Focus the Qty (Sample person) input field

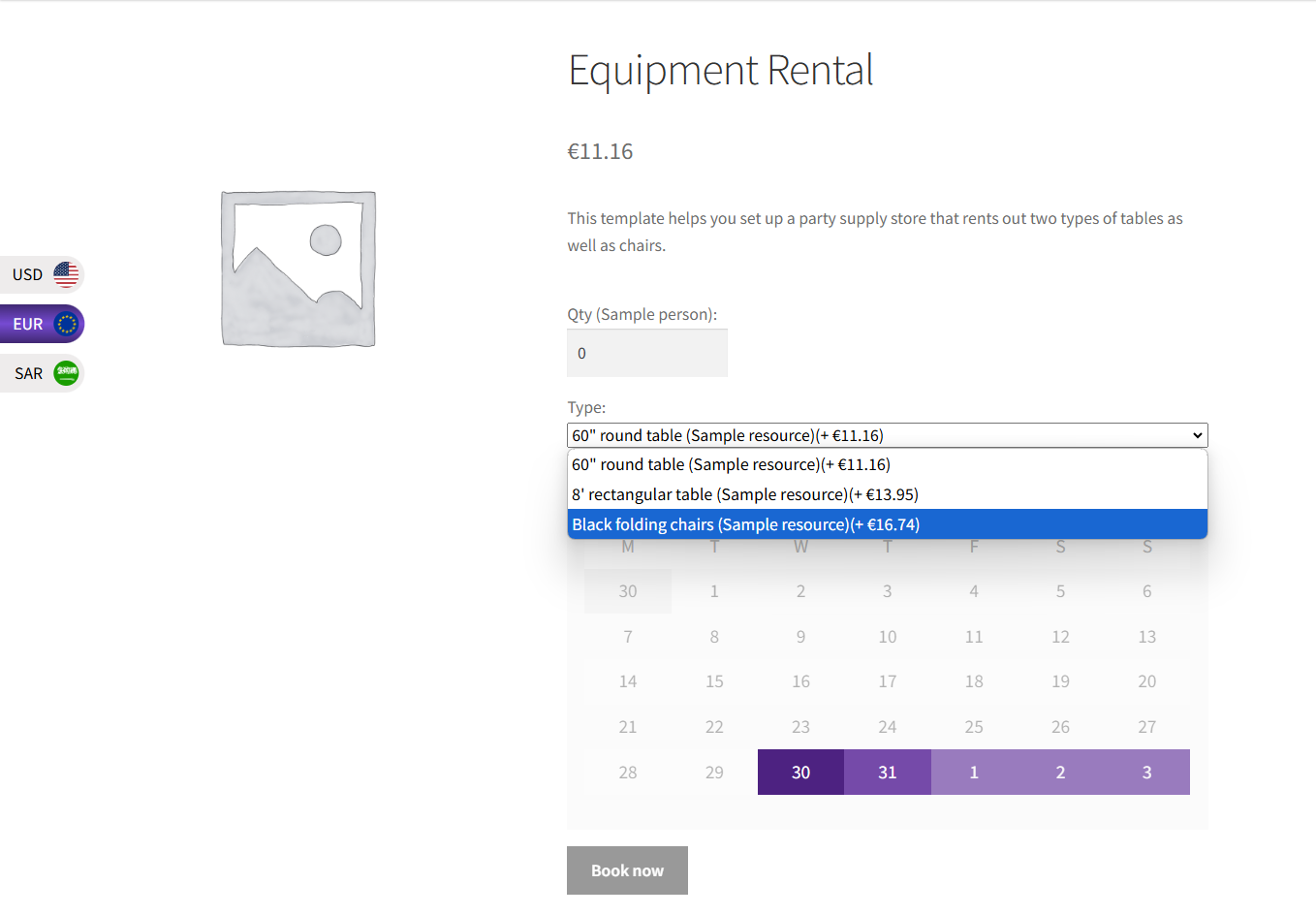pyautogui.click(x=647, y=353)
